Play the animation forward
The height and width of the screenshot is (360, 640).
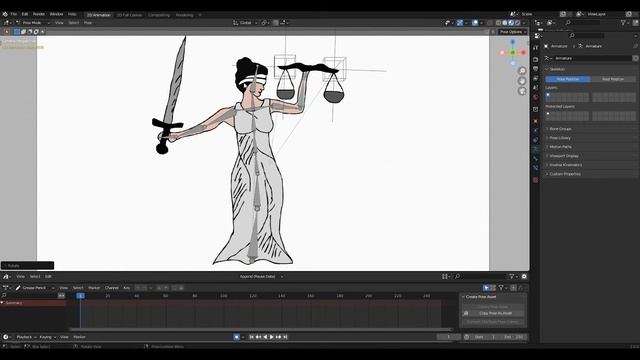pos(271,337)
